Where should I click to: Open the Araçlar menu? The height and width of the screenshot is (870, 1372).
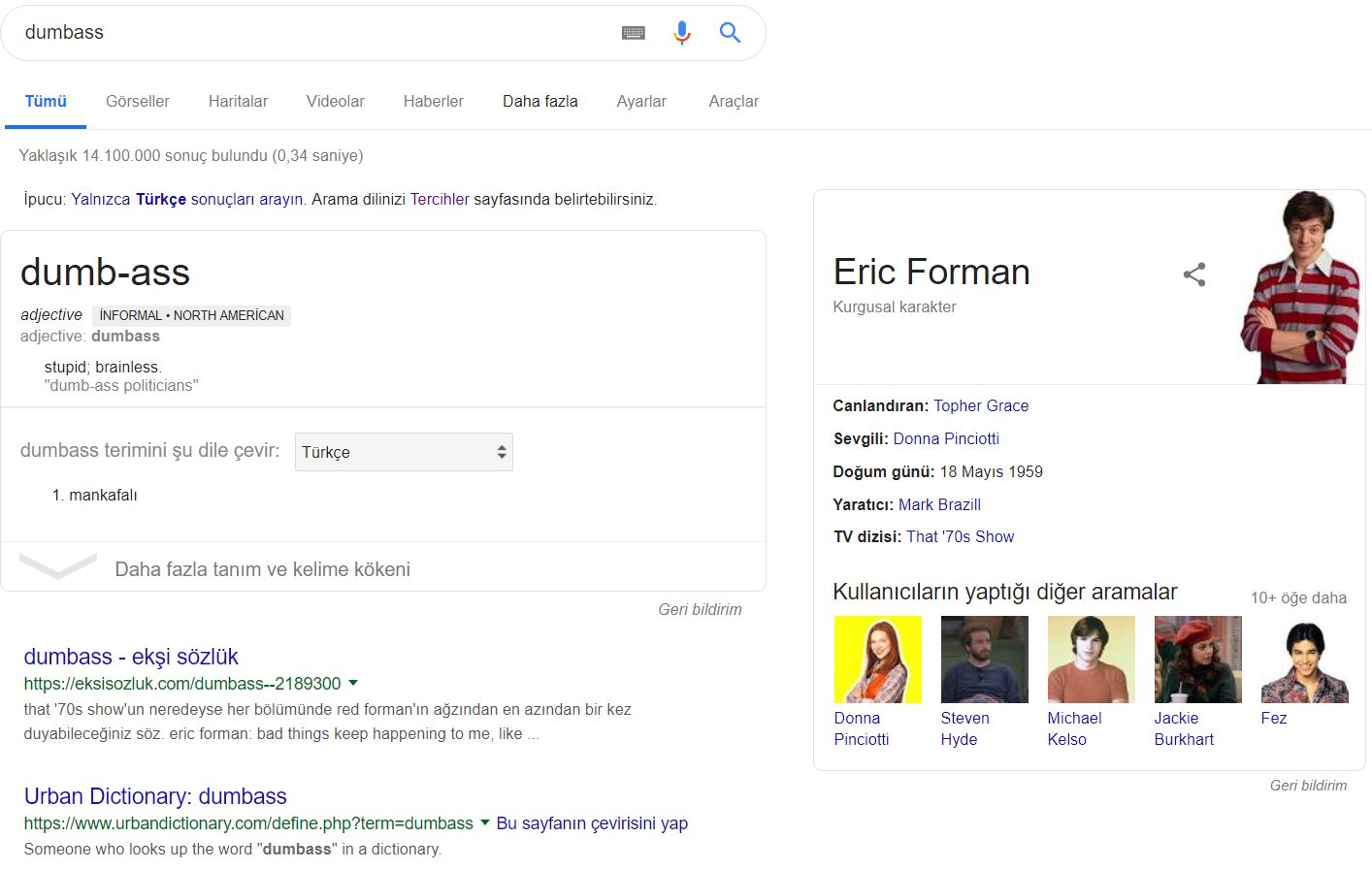733,101
